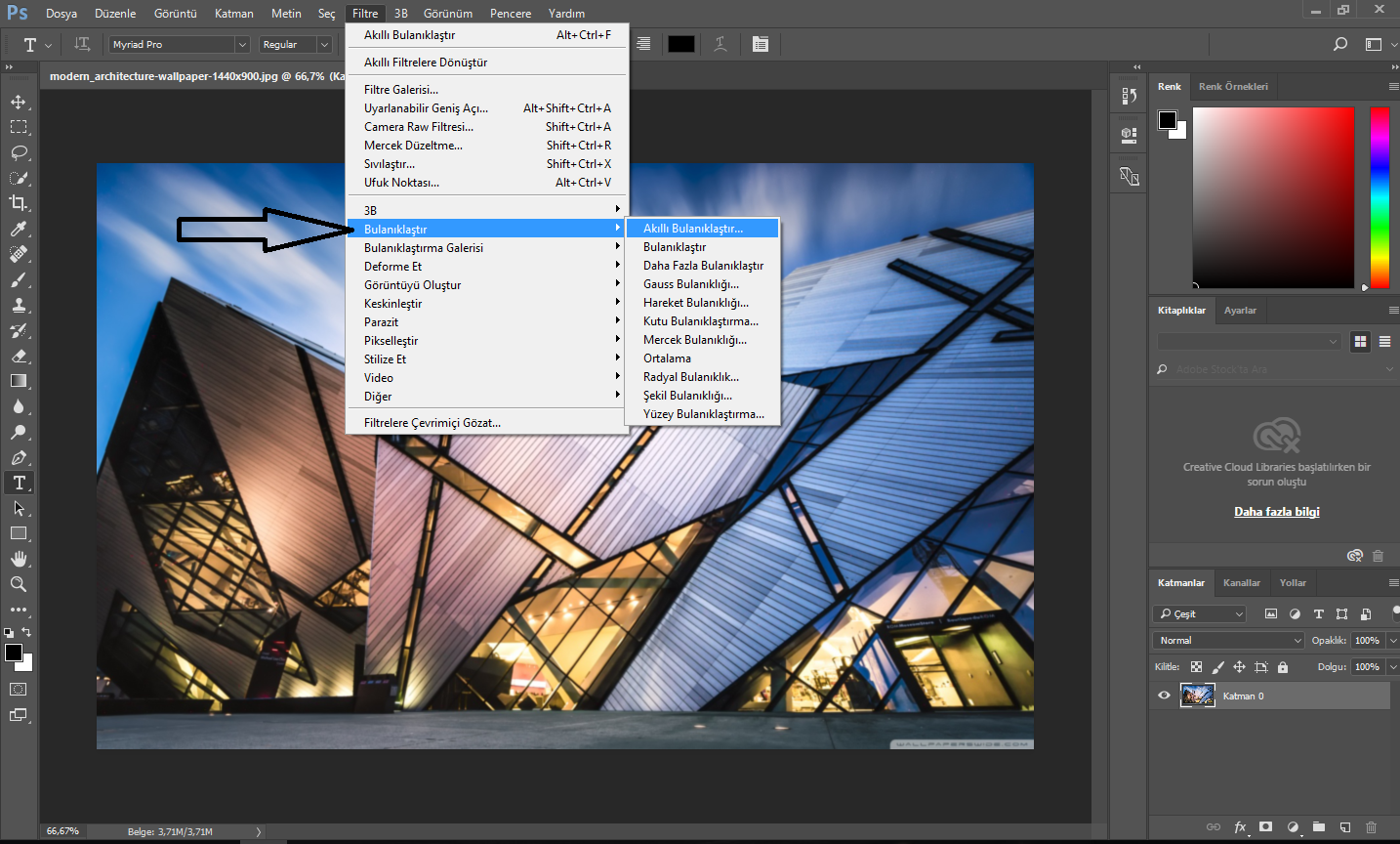The image size is (1400, 844).
Task: Select the Hand tool
Action: click(19, 559)
